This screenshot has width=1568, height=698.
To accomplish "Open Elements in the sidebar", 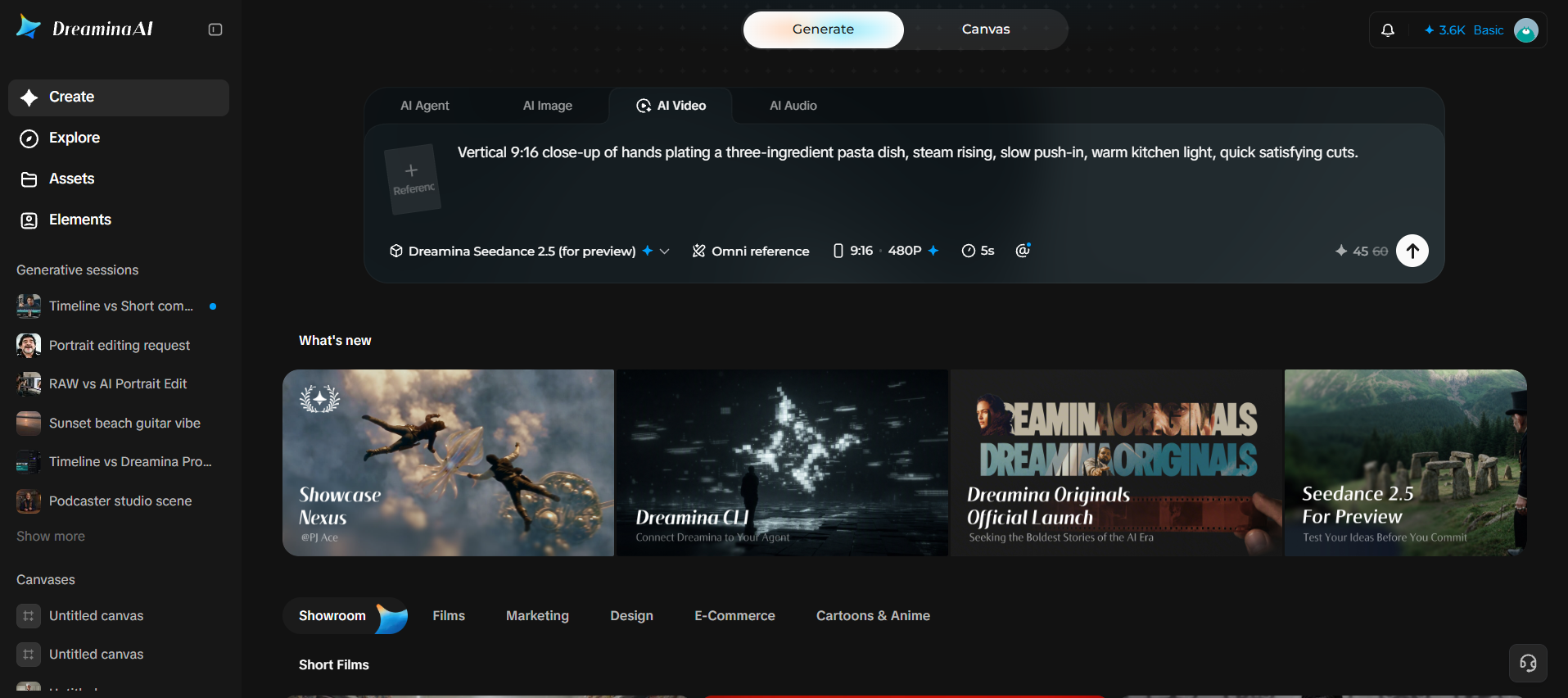I will 119,220.
